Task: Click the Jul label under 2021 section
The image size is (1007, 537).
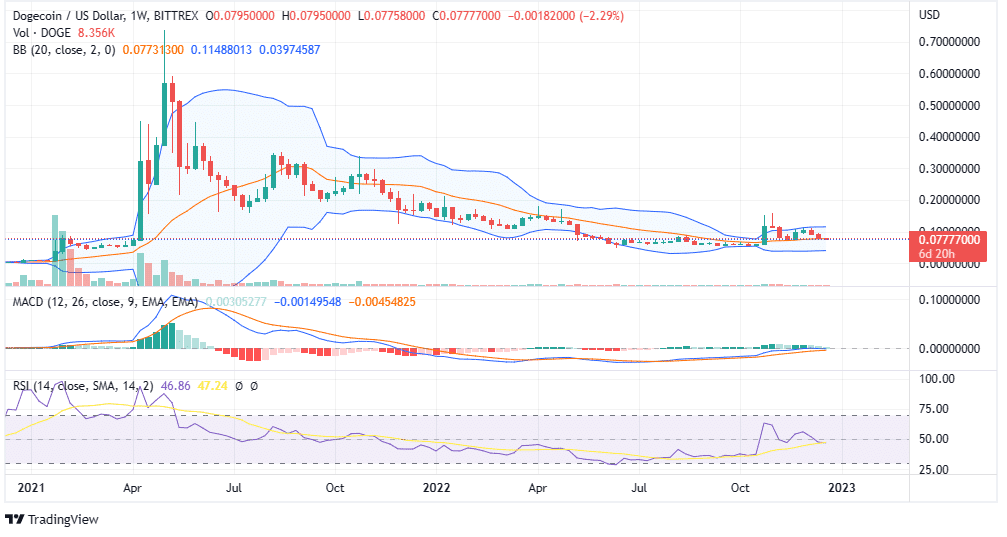Action: [234, 488]
